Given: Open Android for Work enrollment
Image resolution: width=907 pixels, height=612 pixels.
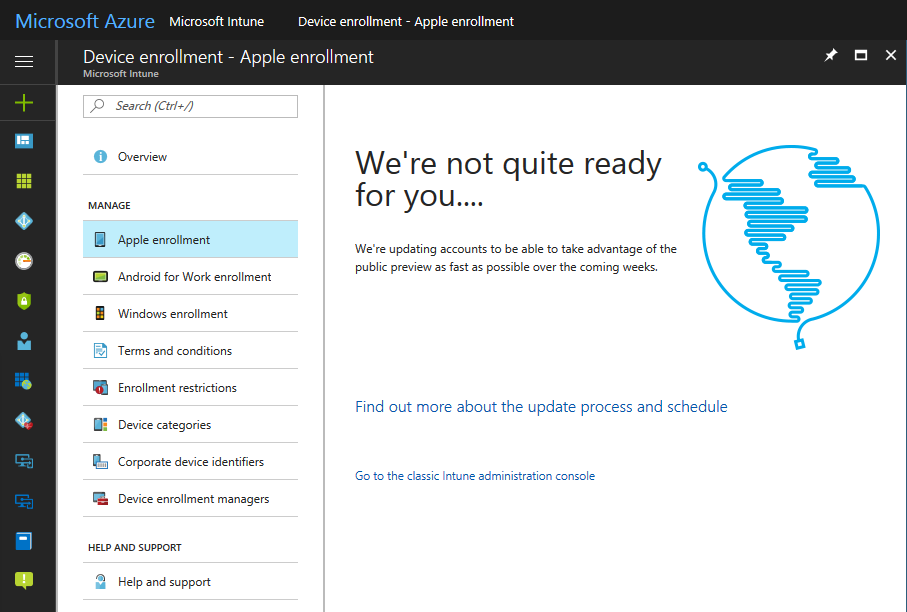Looking at the screenshot, I should click(x=190, y=276).
